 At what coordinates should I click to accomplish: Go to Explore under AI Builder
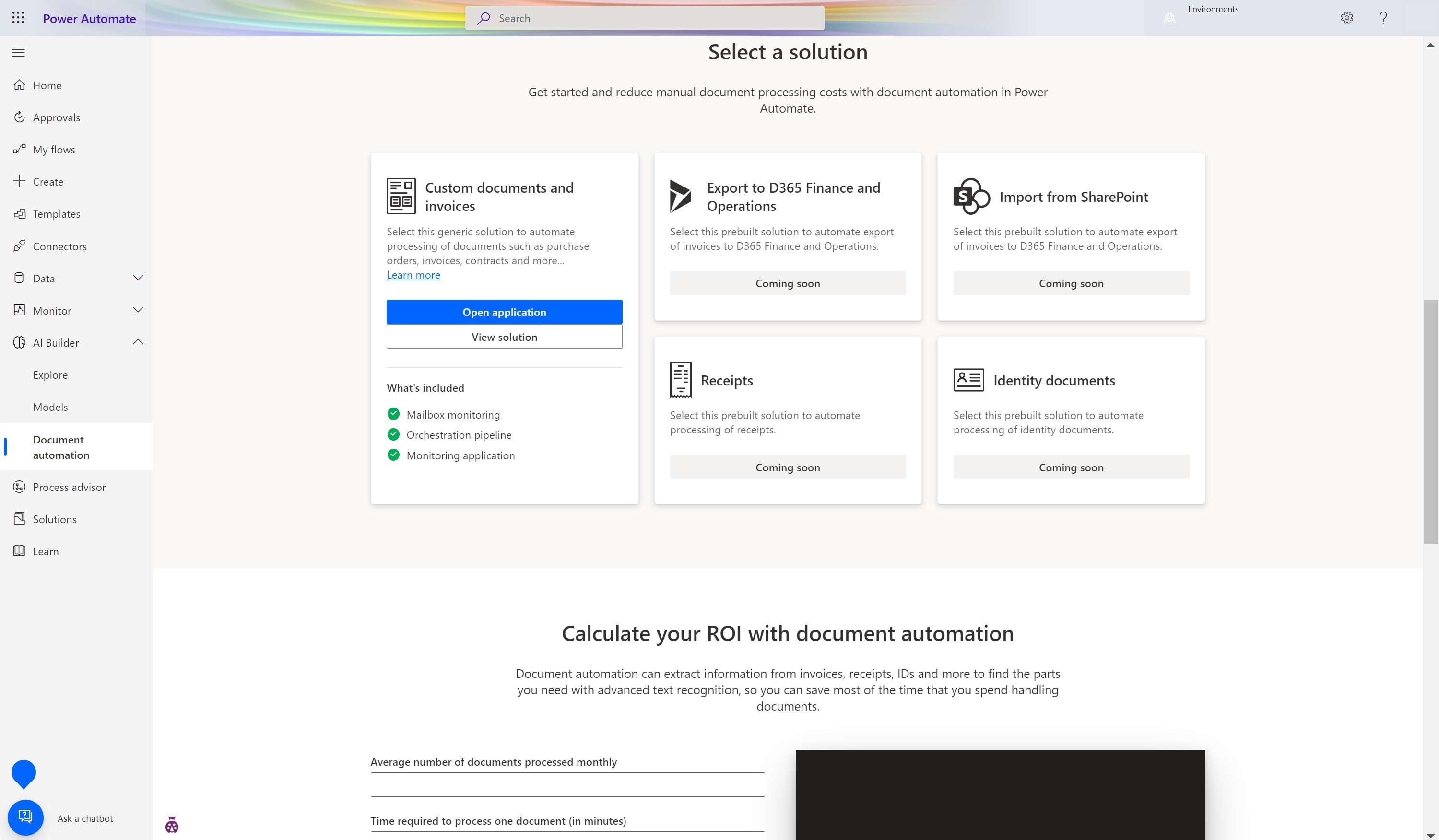[50, 375]
